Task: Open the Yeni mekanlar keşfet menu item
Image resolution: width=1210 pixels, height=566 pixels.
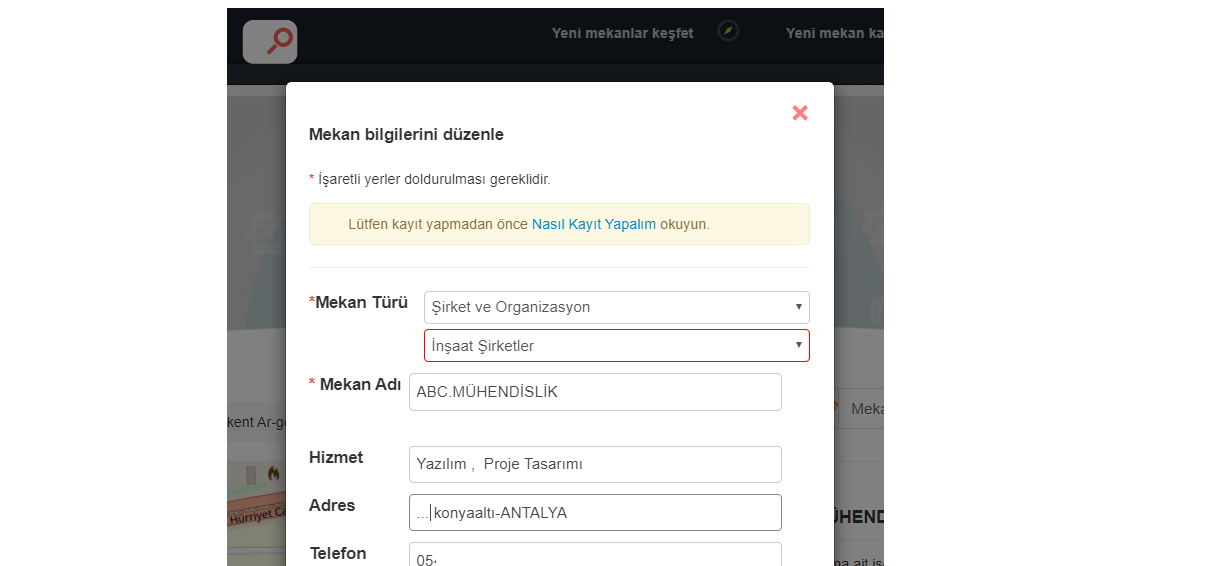Action: click(x=622, y=33)
